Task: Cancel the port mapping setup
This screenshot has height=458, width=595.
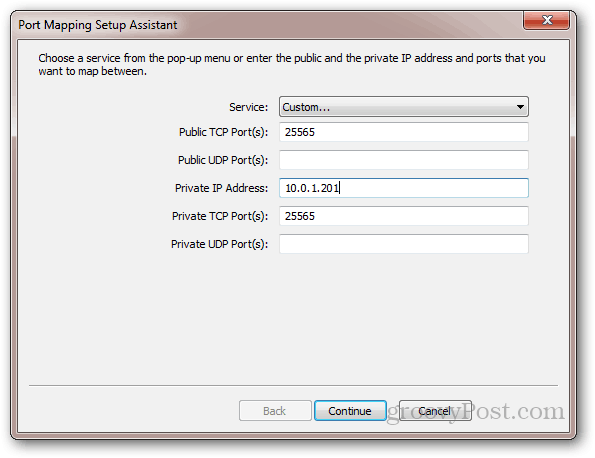Action: [x=435, y=411]
